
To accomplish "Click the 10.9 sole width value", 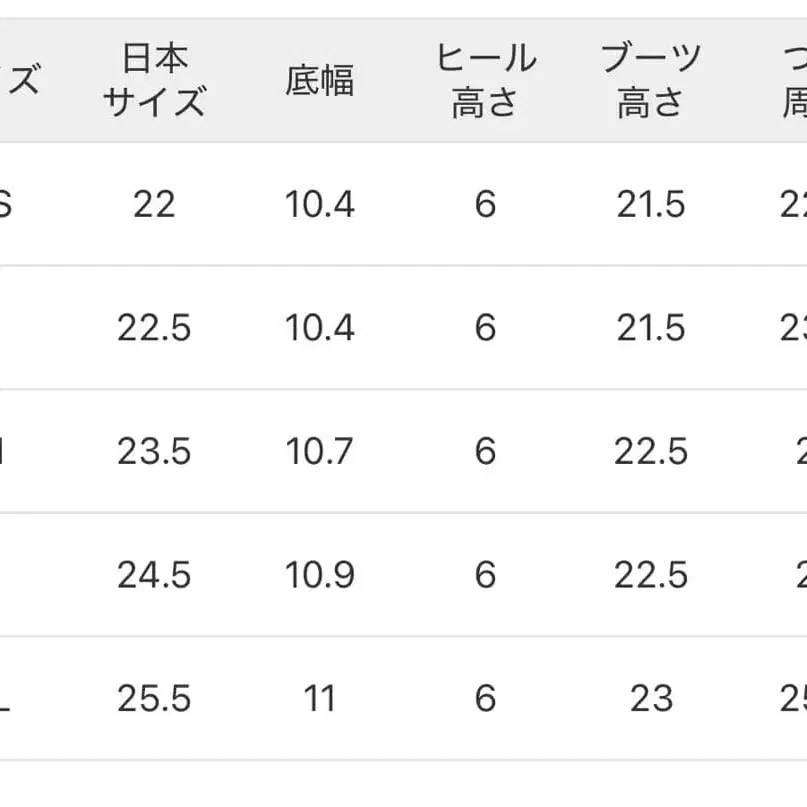I will [319, 575].
